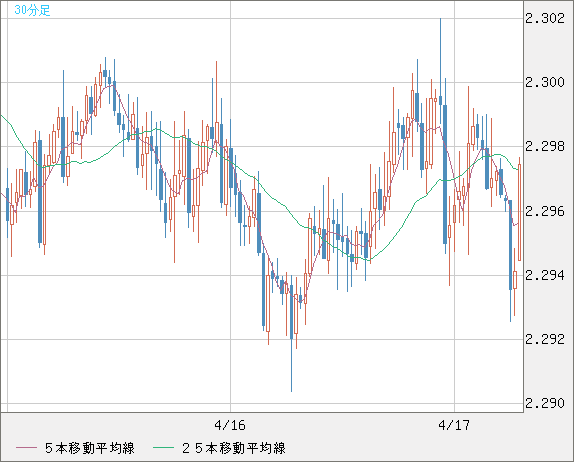Select the 2.290 price axis label
Screen dimensions: 574x462
pos(545,403)
